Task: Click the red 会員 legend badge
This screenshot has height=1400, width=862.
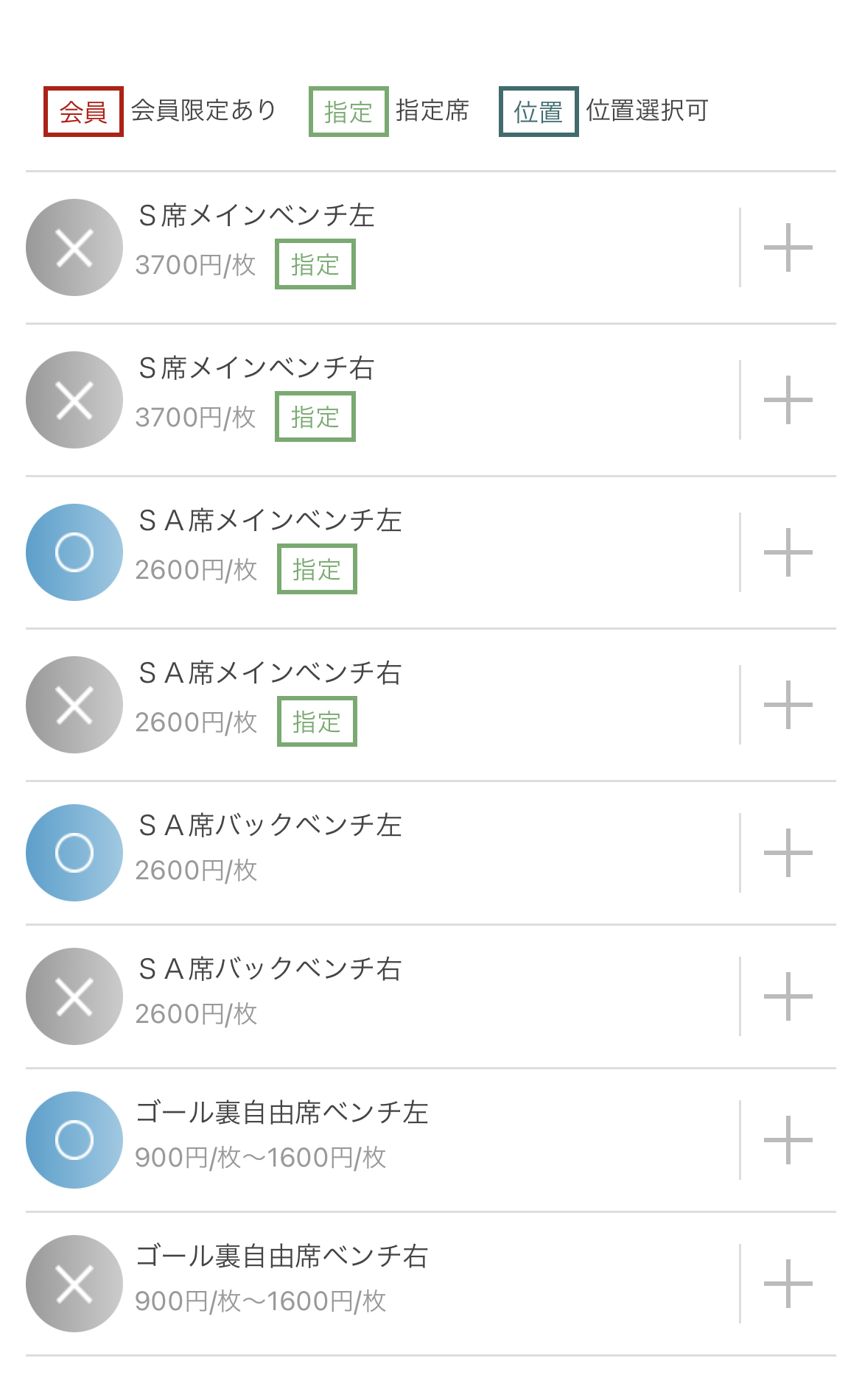Action: tap(83, 112)
